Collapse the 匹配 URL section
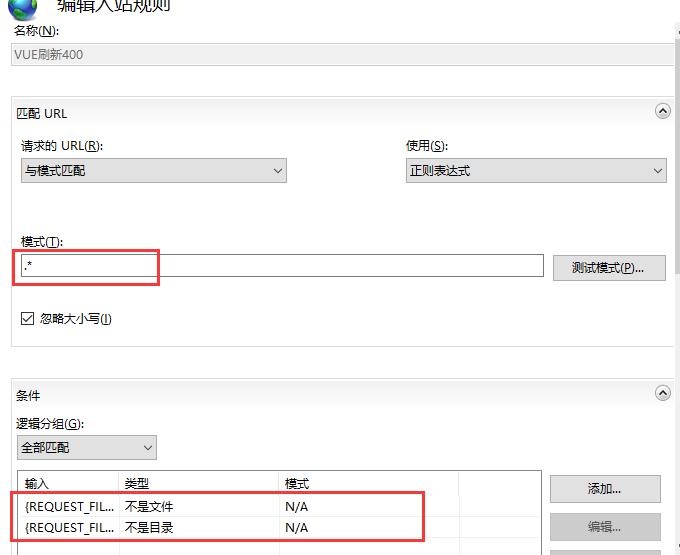 663,111
